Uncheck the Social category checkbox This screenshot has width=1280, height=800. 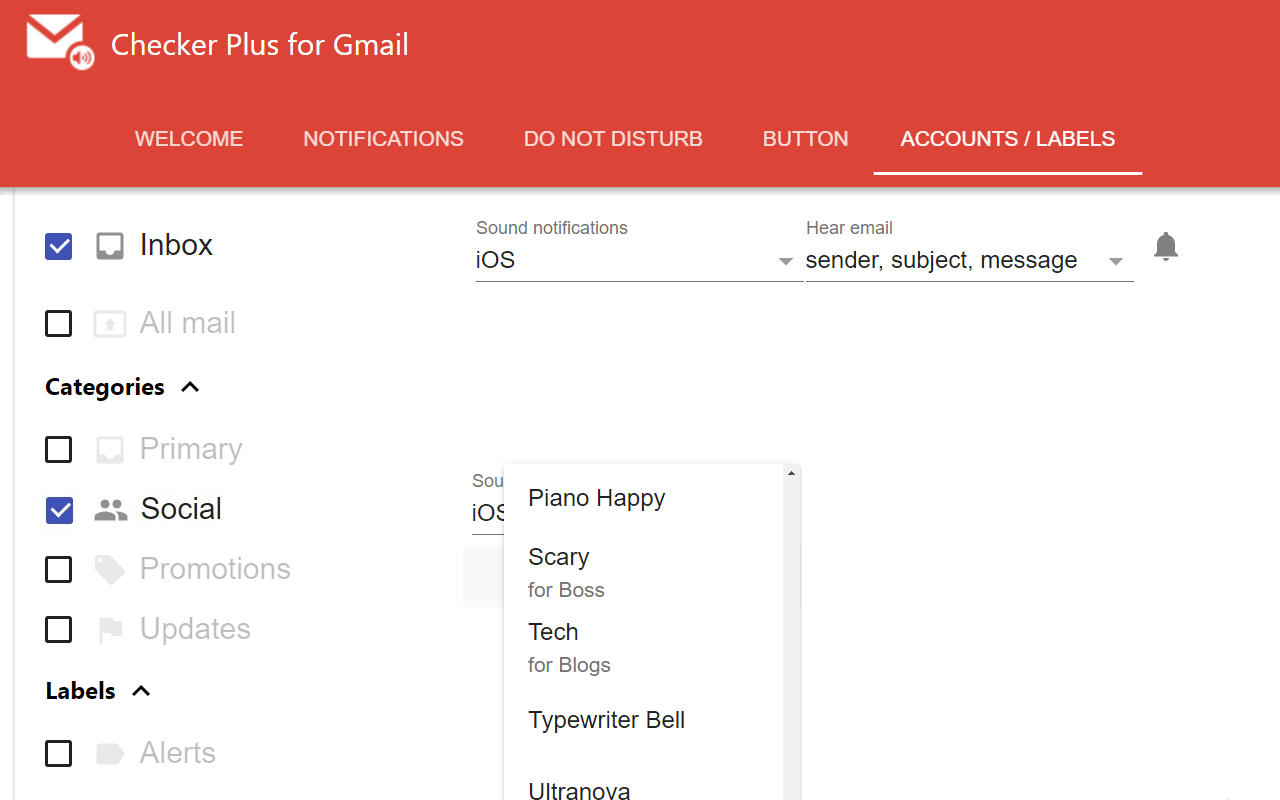(x=59, y=510)
